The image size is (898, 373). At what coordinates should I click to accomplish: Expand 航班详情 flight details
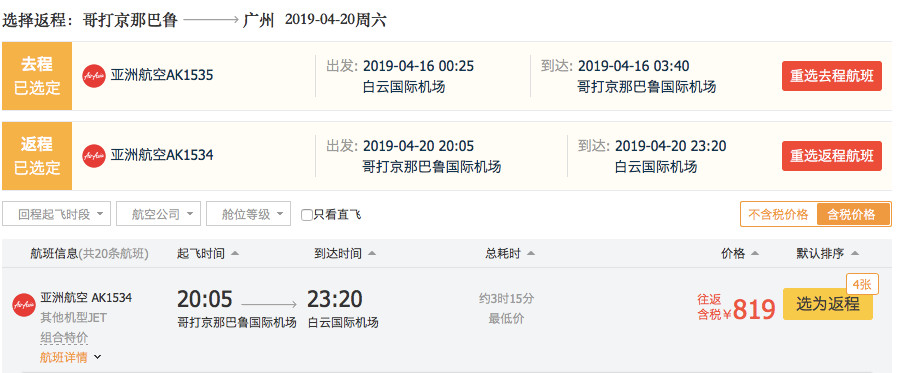click(70, 358)
